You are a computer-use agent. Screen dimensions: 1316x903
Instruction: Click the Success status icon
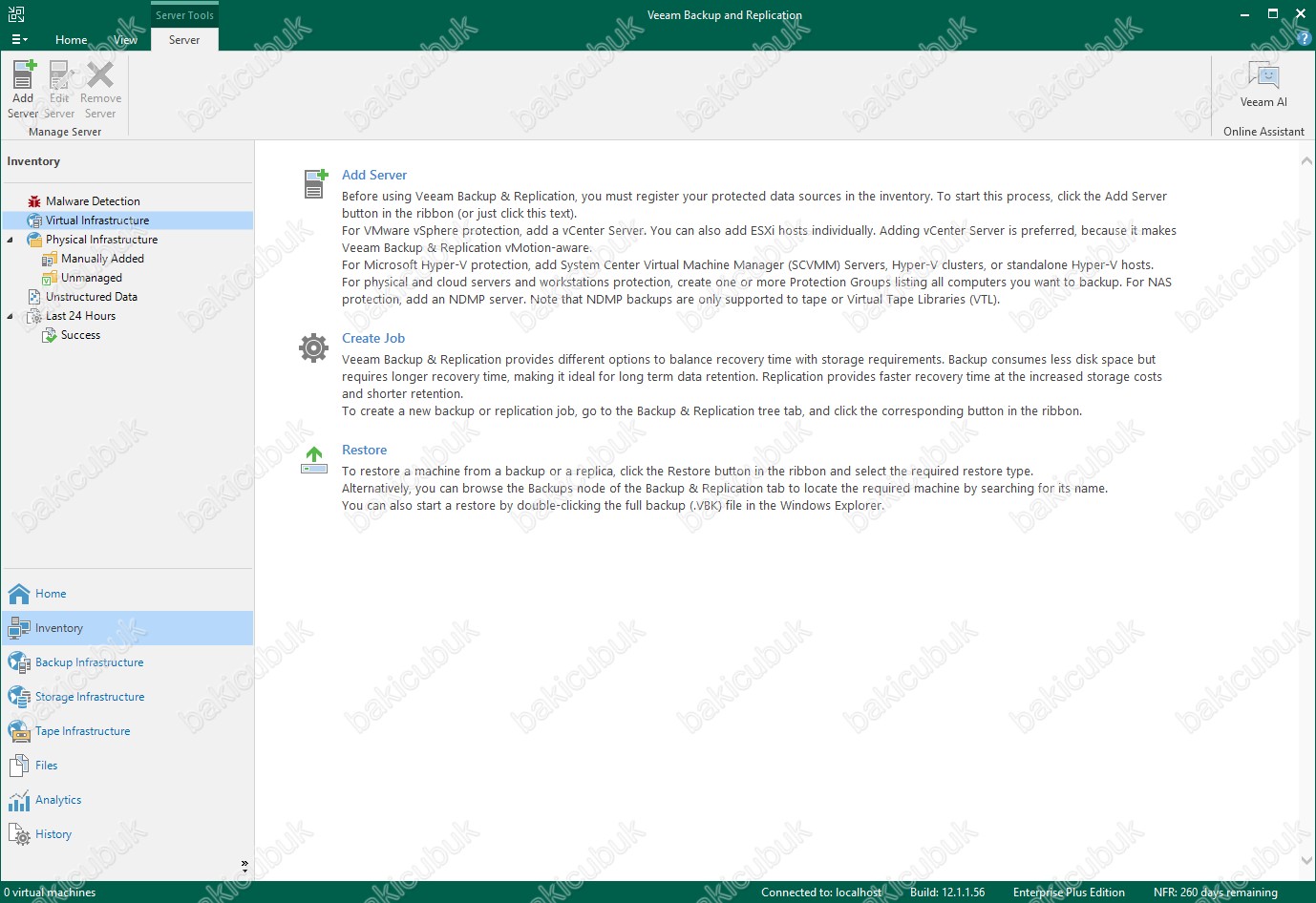(x=50, y=335)
